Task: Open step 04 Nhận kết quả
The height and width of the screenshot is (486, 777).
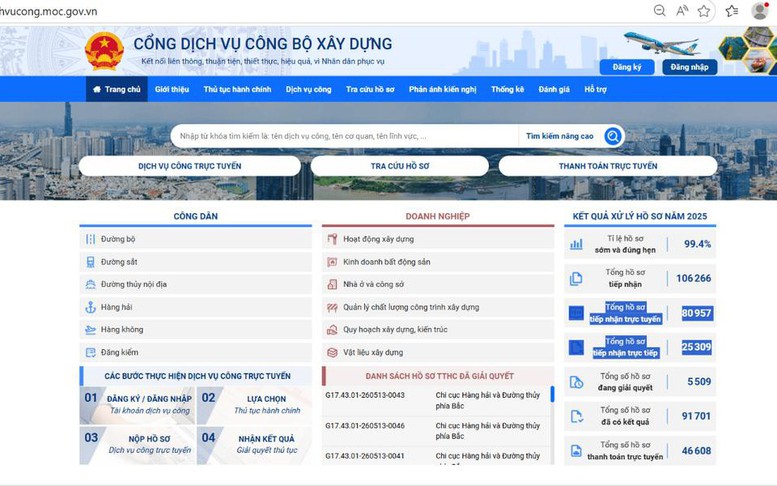Action: 254,445
